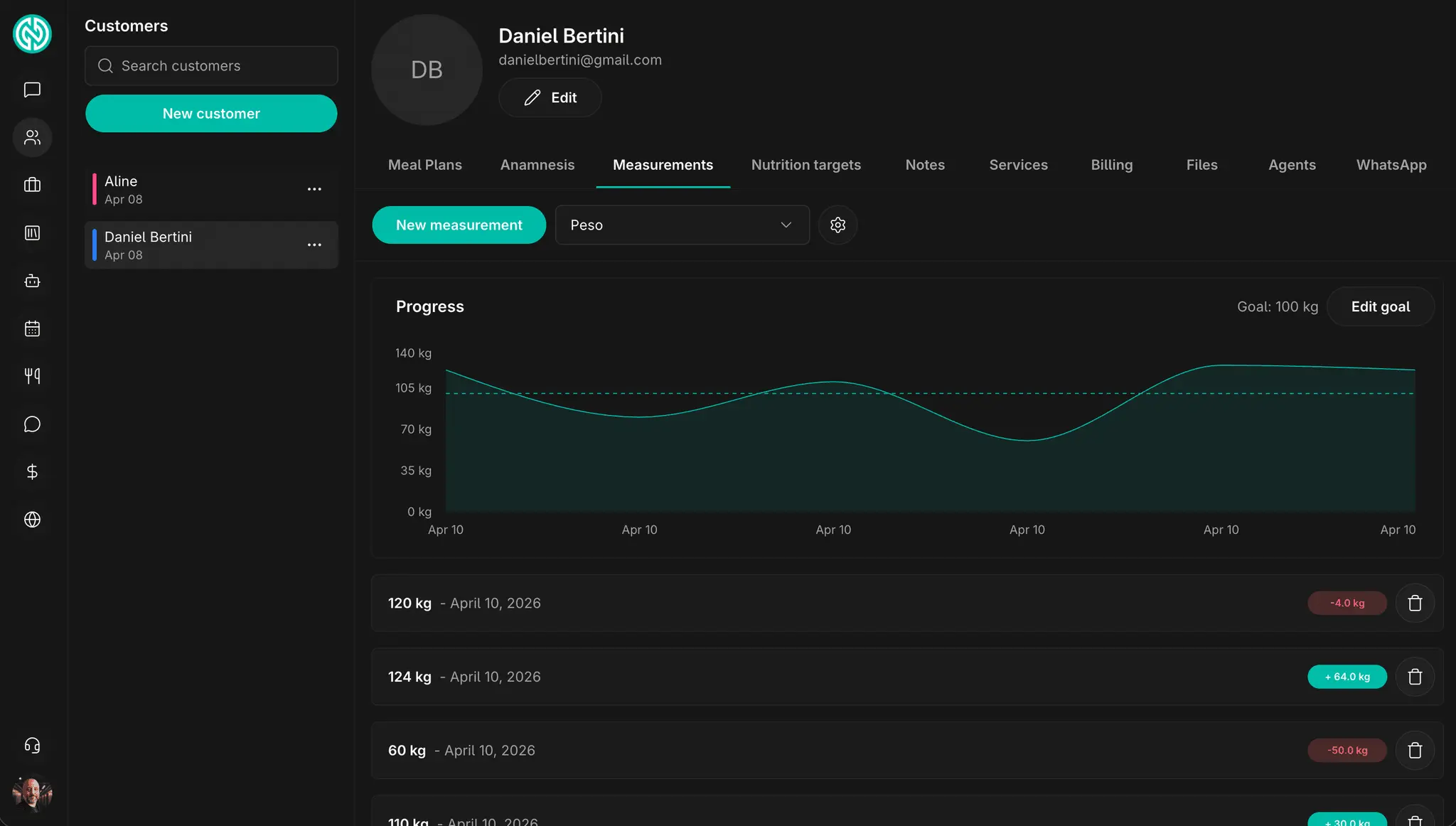Go to the Billing tab
The height and width of the screenshot is (826, 1456).
[1112, 165]
